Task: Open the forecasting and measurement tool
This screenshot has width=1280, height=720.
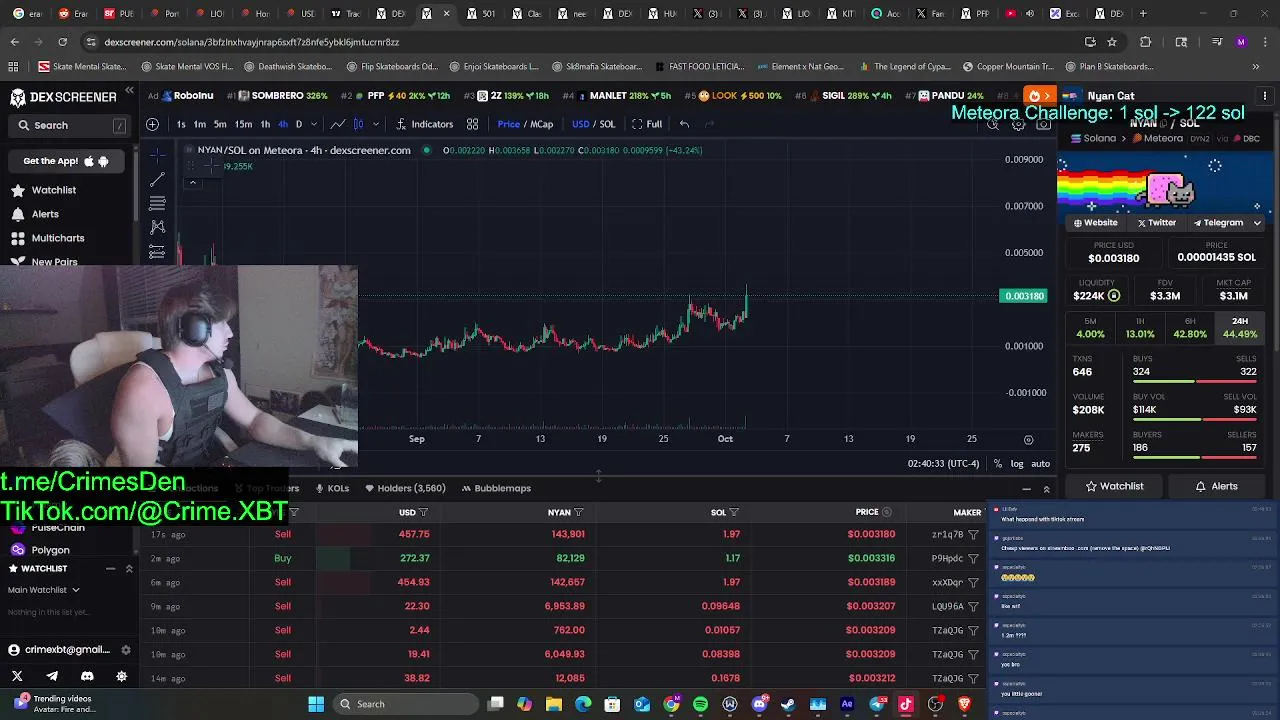Action: click(x=157, y=251)
